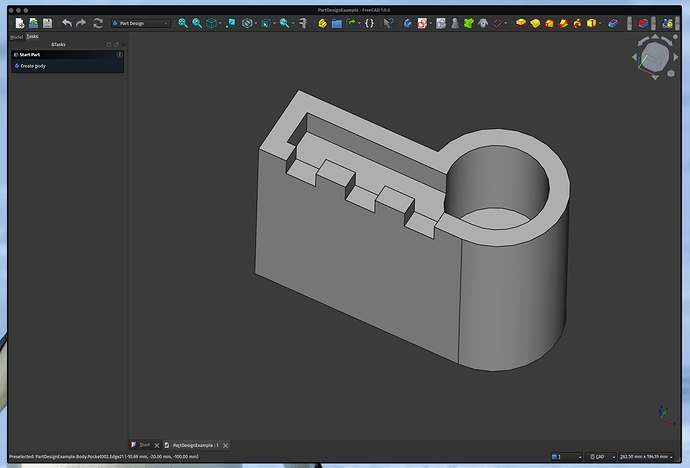The height and width of the screenshot is (468, 690).
Task: Click the Create body link
Action: click(x=33, y=66)
